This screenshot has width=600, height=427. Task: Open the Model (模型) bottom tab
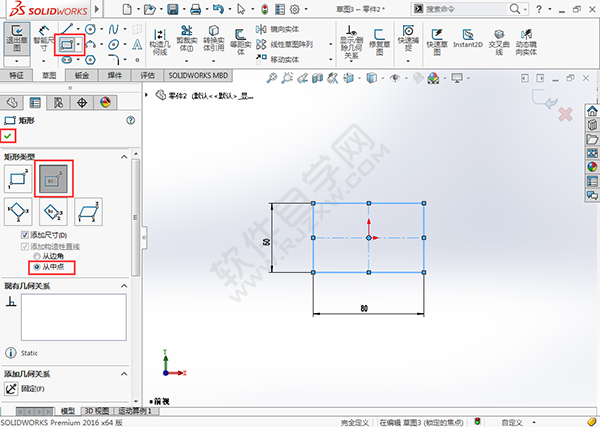click(x=68, y=411)
